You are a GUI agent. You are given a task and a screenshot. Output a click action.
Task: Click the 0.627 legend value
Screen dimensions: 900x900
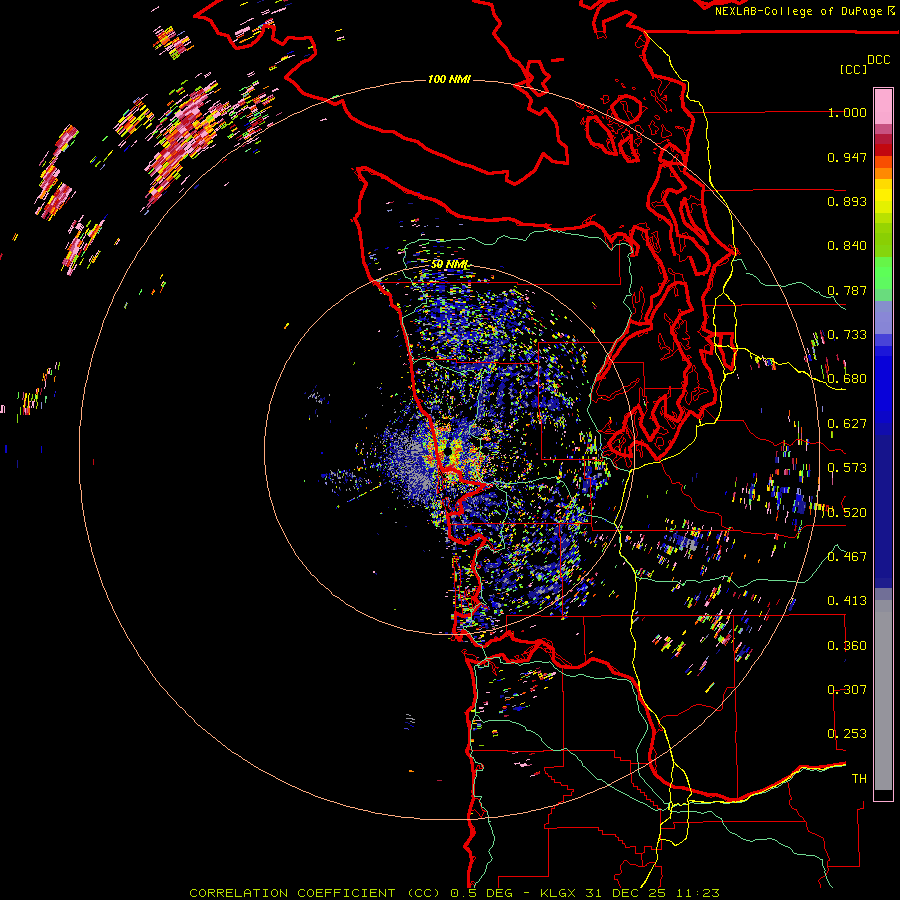point(847,424)
